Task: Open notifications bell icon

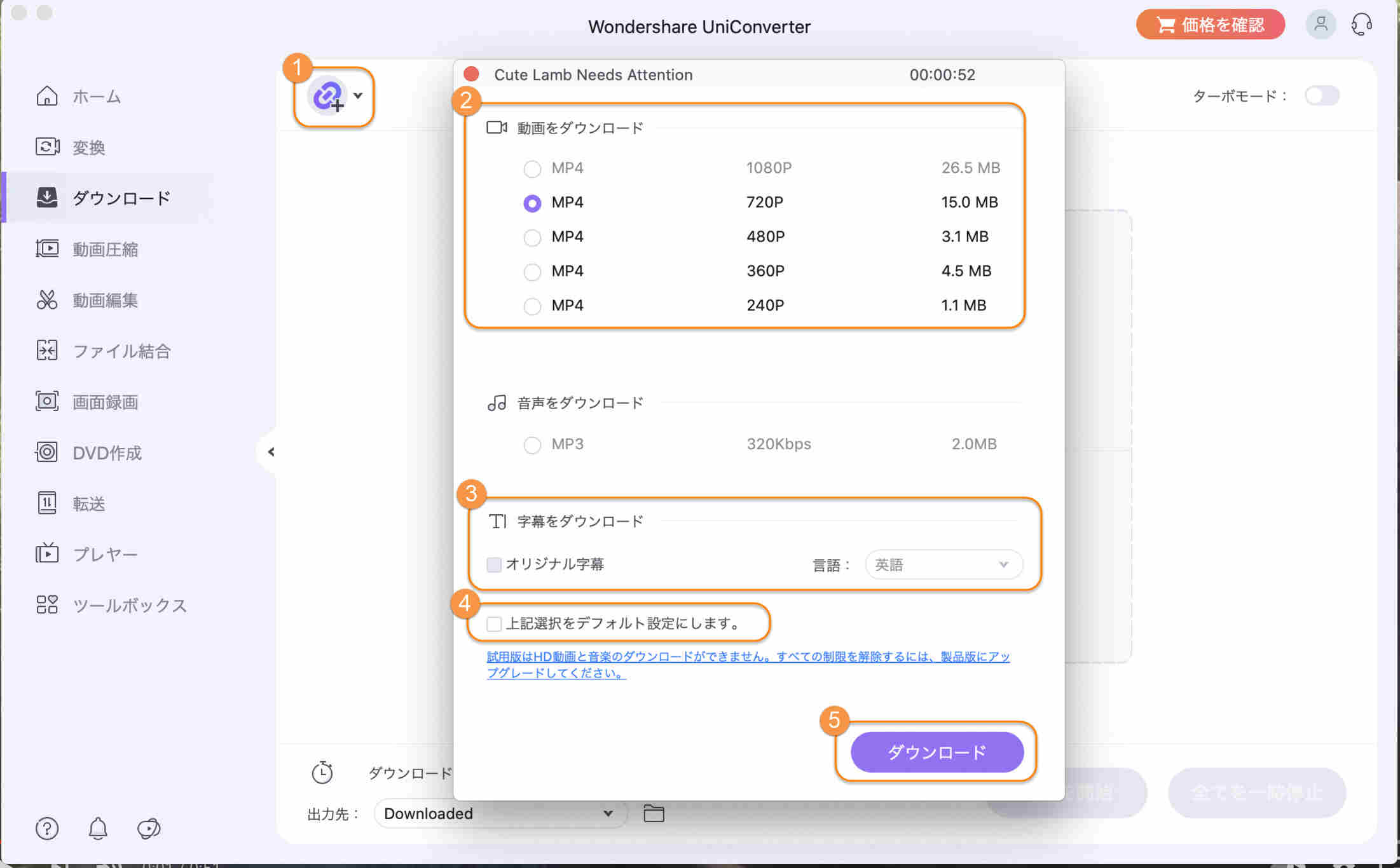Action: click(x=98, y=829)
